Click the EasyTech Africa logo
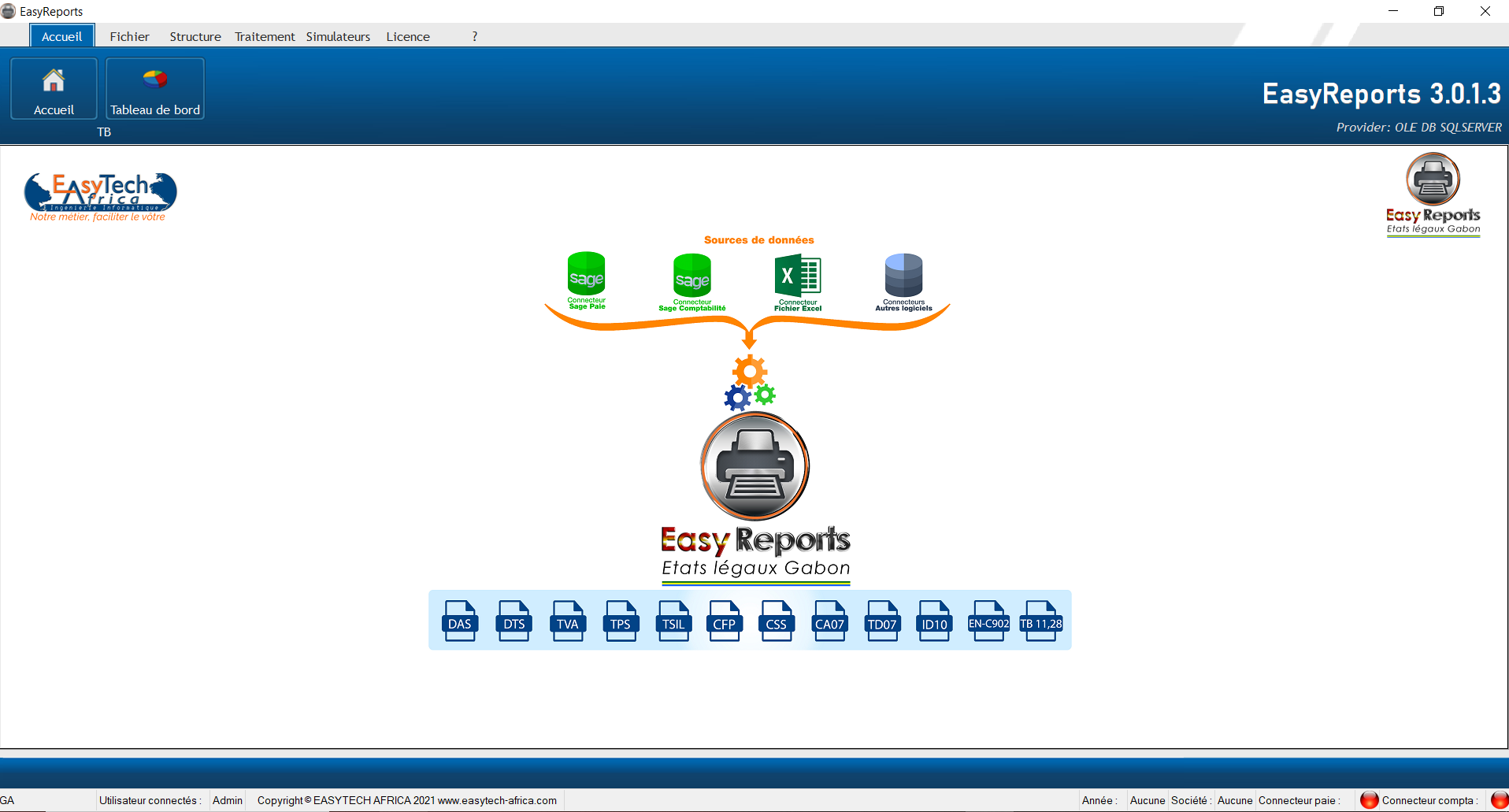1509x812 pixels. (x=100, y=197)
